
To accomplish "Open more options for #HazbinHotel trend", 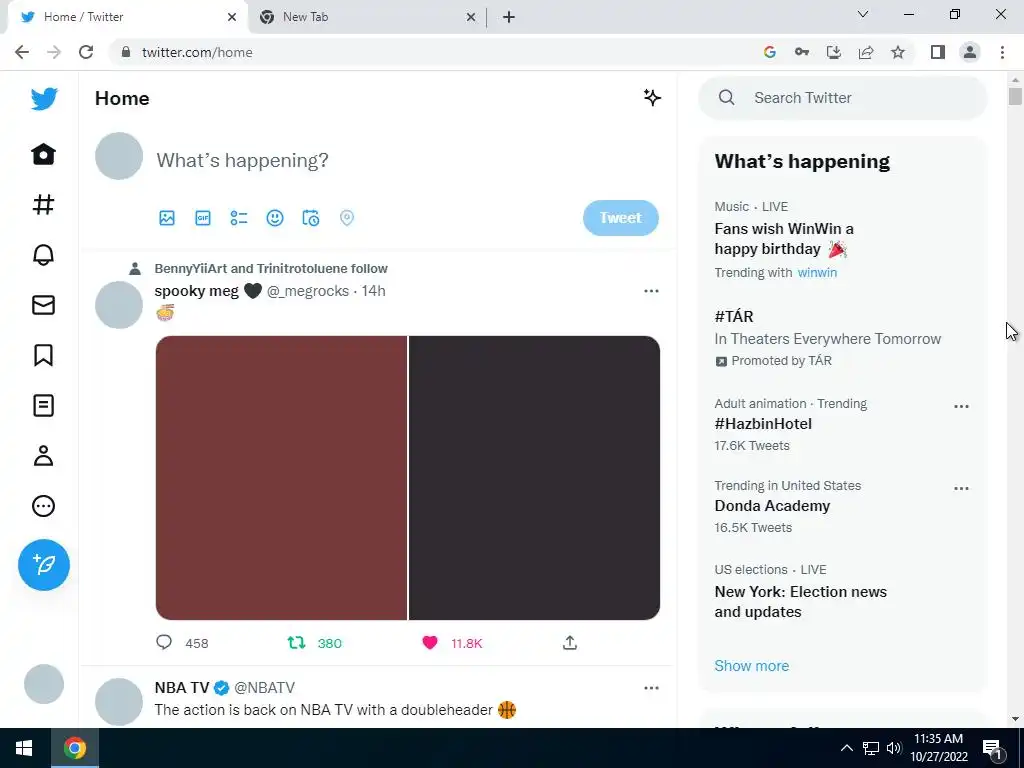I will (x=961, y=406).
